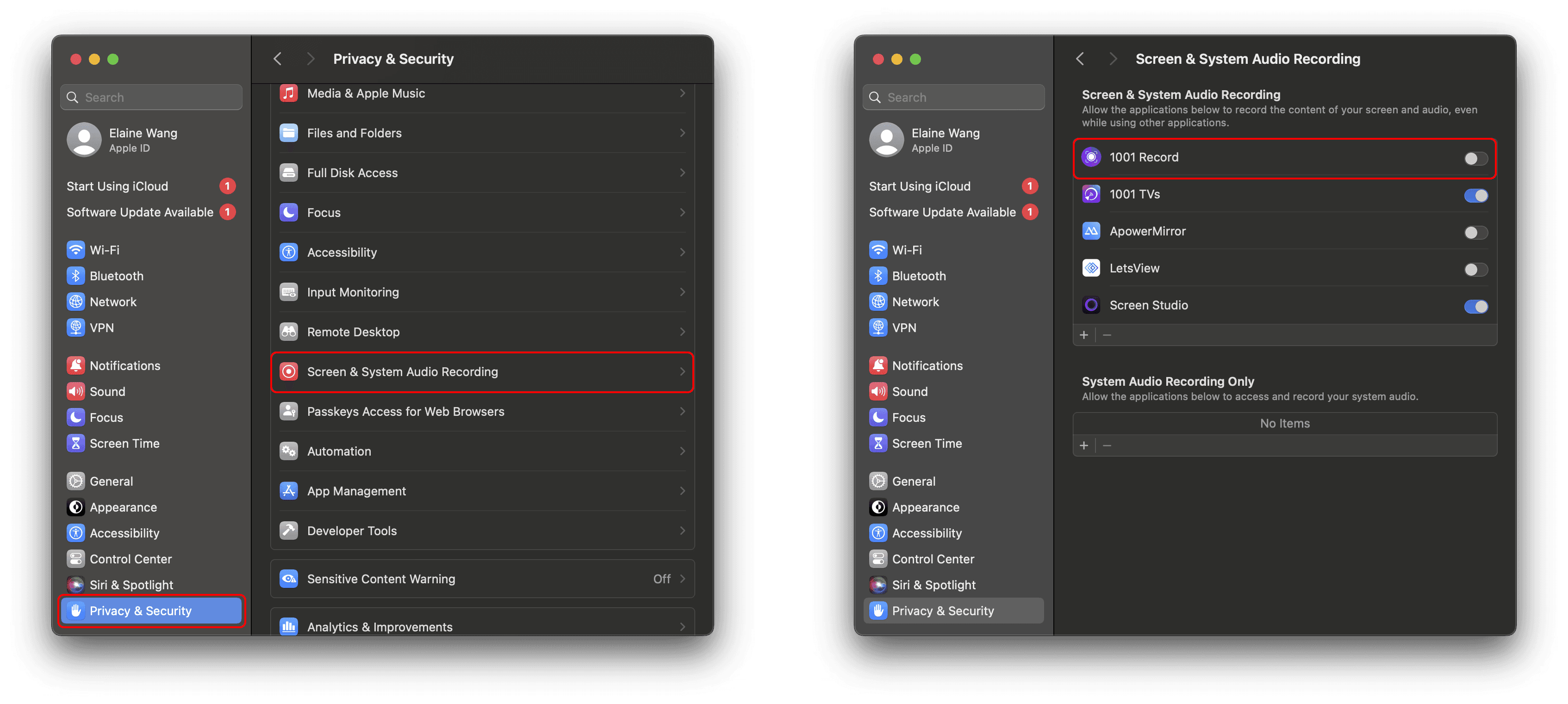Click the Input Monitoring keyboard icon
This screenshot has width=1568, height=704.
(x=288, y=292)
